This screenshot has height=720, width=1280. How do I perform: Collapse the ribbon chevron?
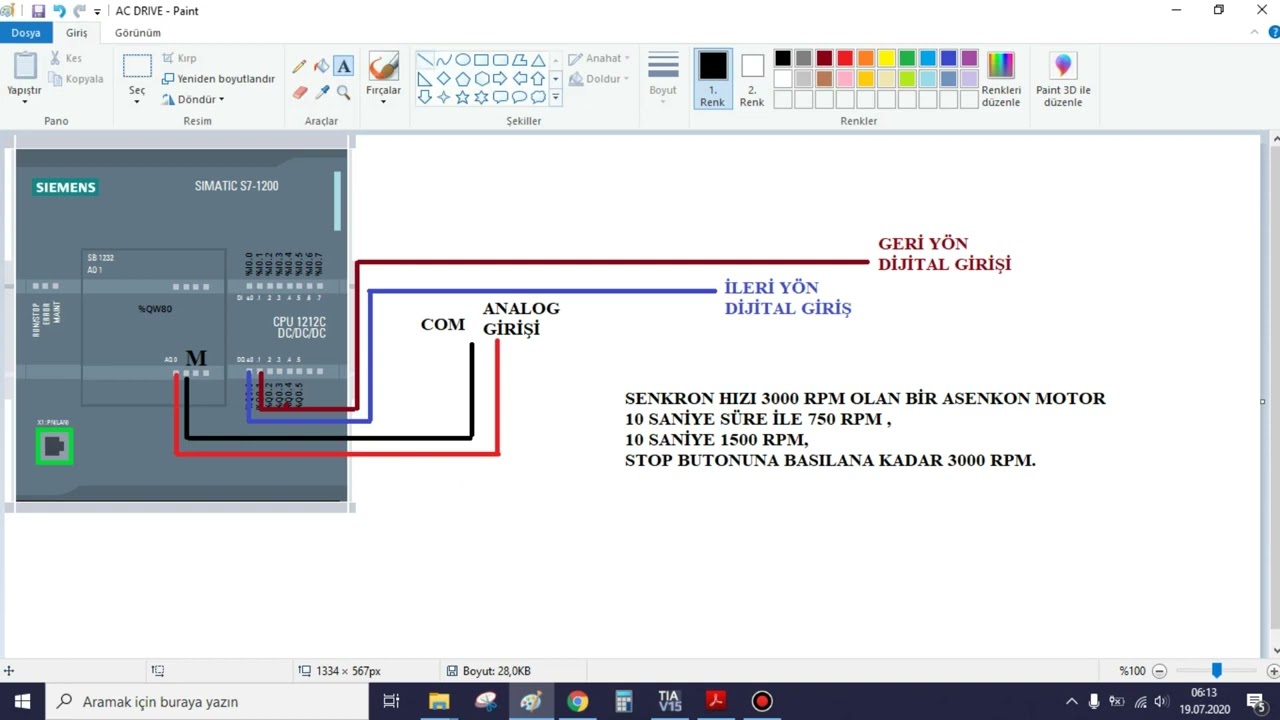coord(1255,33)
